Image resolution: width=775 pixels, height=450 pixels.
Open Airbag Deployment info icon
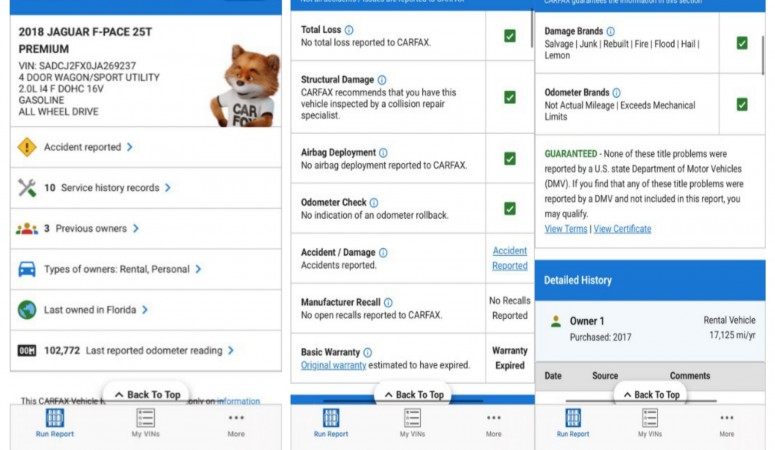(x=383, y=153)
